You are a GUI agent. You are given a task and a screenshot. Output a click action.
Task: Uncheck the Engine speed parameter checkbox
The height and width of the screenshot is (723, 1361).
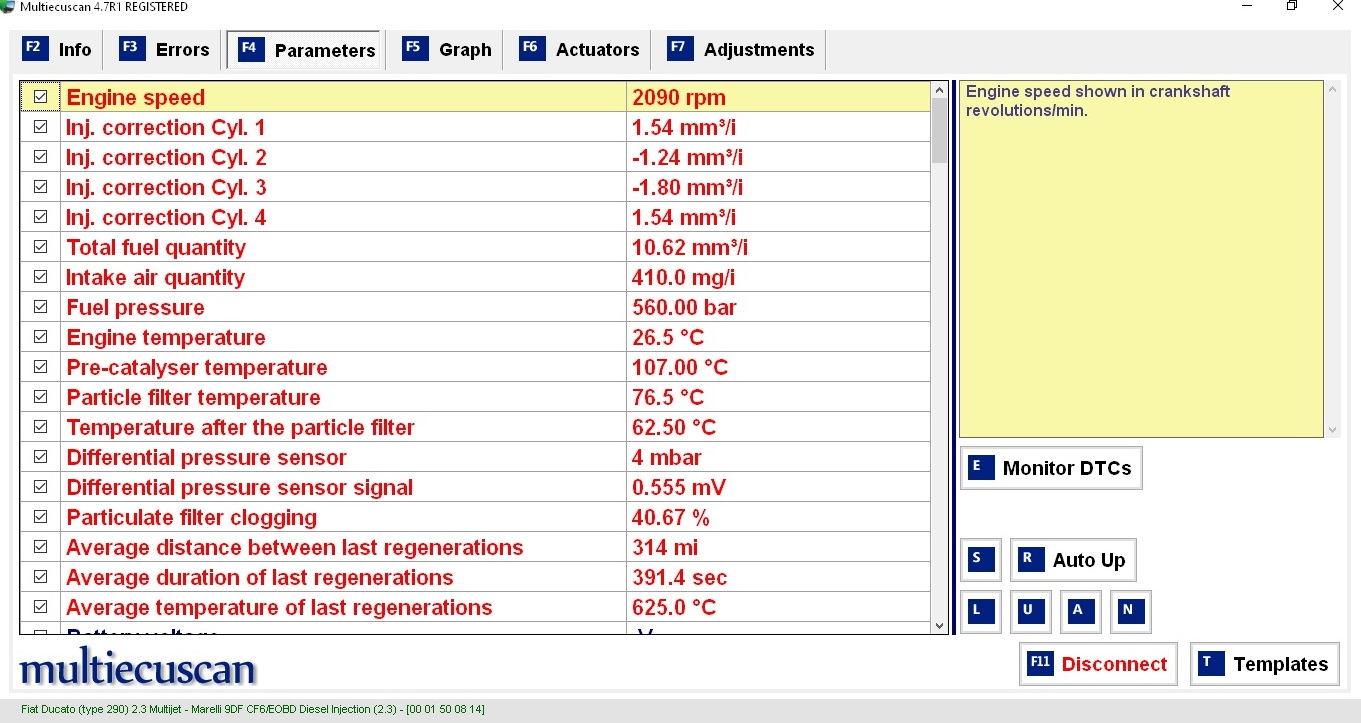click(x=41, y=97)
